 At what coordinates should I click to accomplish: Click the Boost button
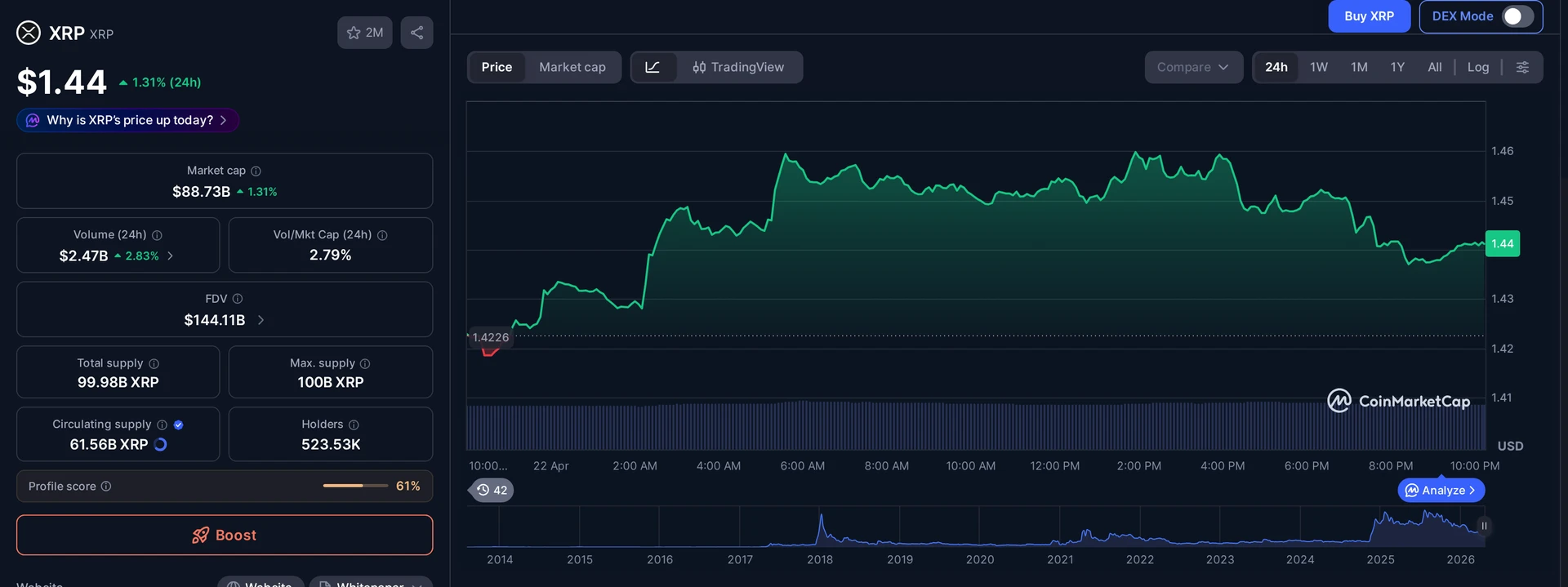pyautogui.click(x=225, y=535)
